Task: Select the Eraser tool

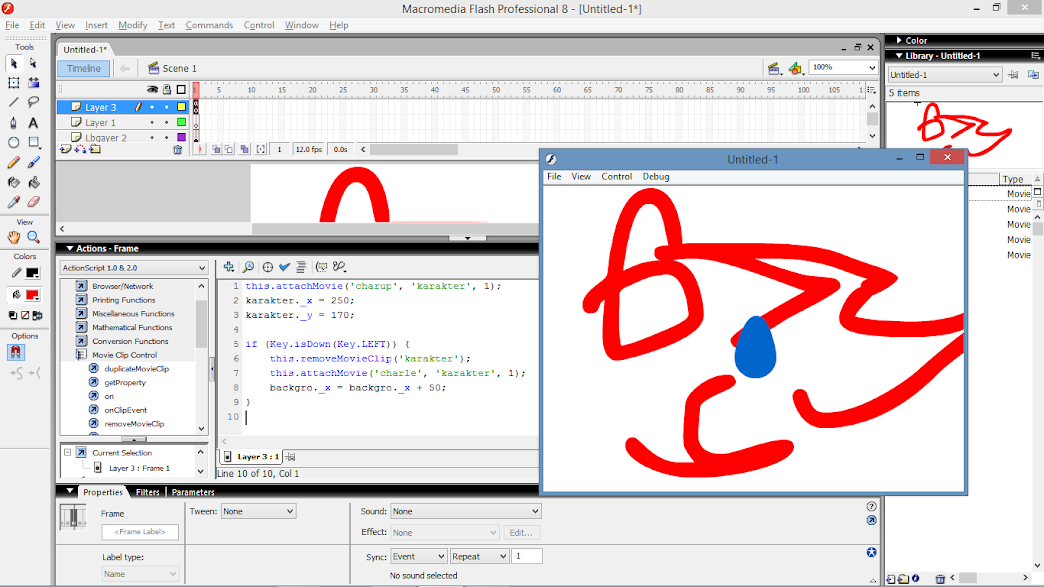Action: 33,201
